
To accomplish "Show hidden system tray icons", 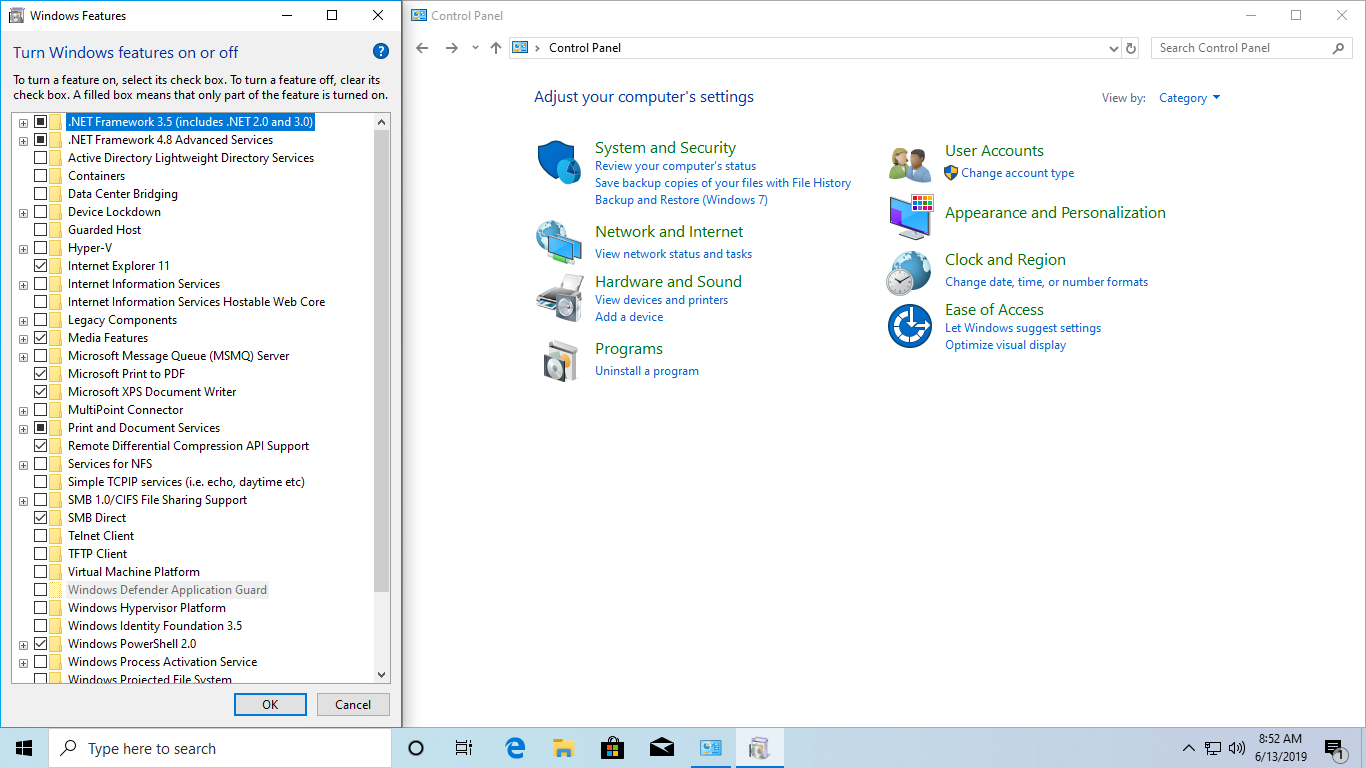I will [1188, 748].
